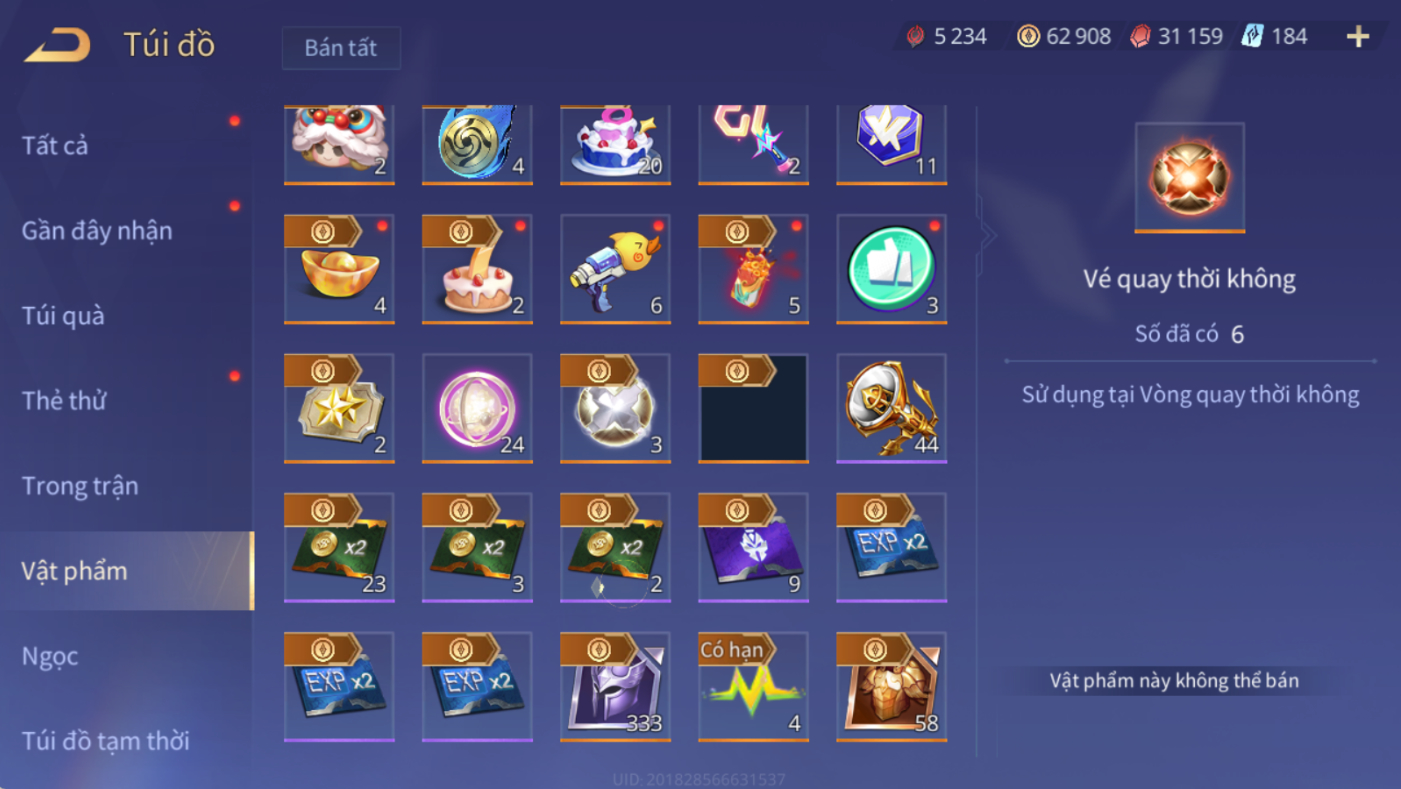This screenshot has height=789, width=1401.
Task: Select the birthday cake item with count 20
Action: (615, 145)
